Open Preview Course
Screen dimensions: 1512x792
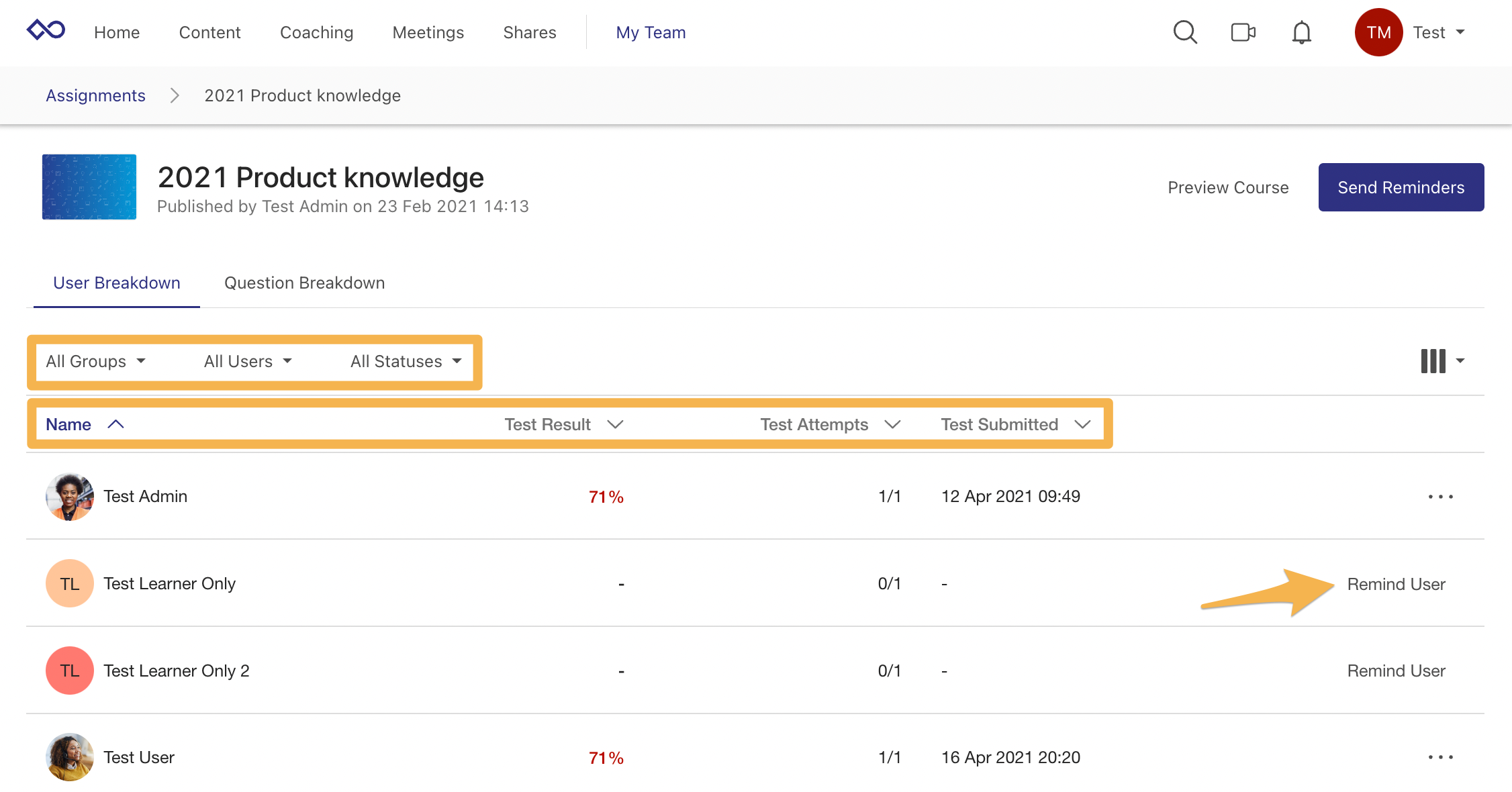[1227, 187]
